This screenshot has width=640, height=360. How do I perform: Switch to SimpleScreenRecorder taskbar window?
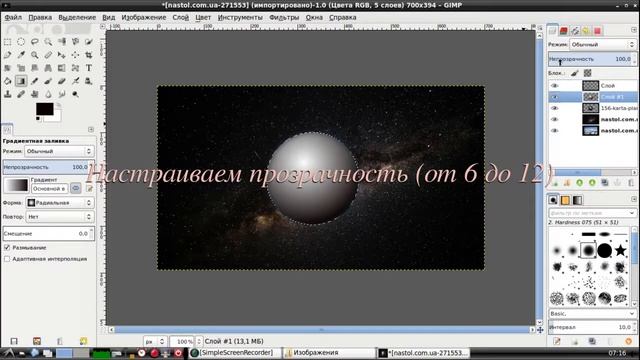pos(236,353)
